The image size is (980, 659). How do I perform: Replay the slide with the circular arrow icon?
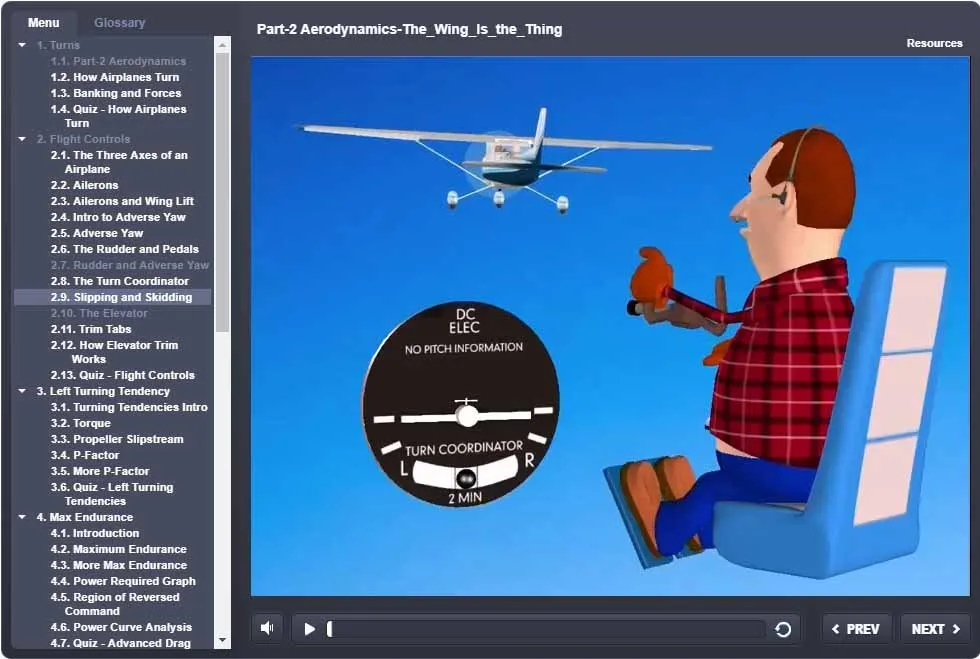point(782,629)
